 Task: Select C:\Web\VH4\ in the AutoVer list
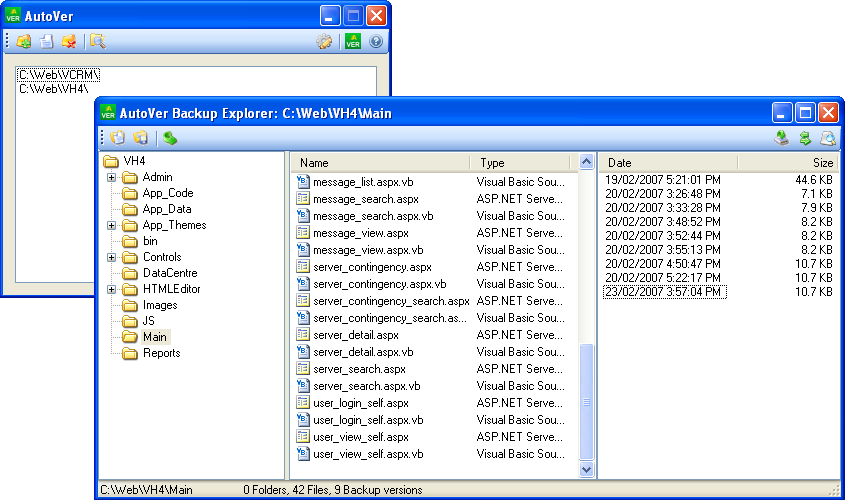click(x=53, y=88)
